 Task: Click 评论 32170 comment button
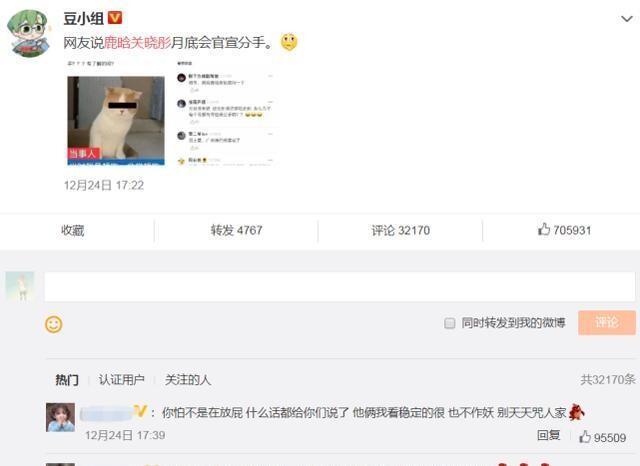pos(400,231)
